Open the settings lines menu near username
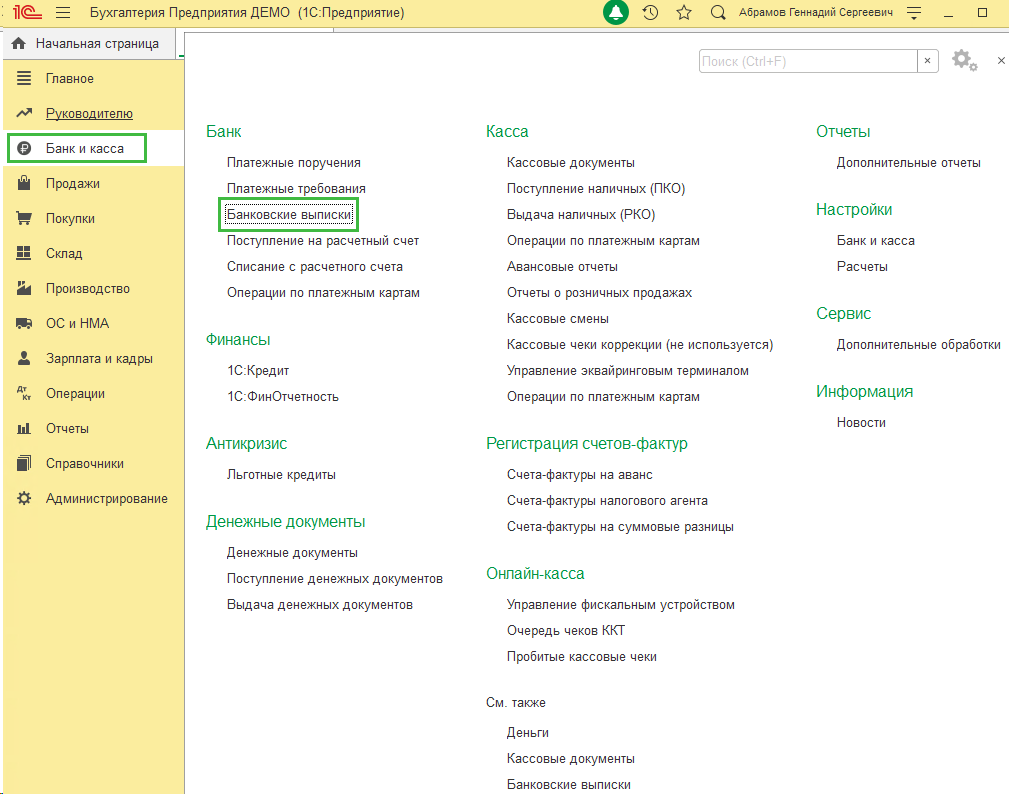Image resolution: width=1009 pixels, height=794 pixels. point(914,13)
